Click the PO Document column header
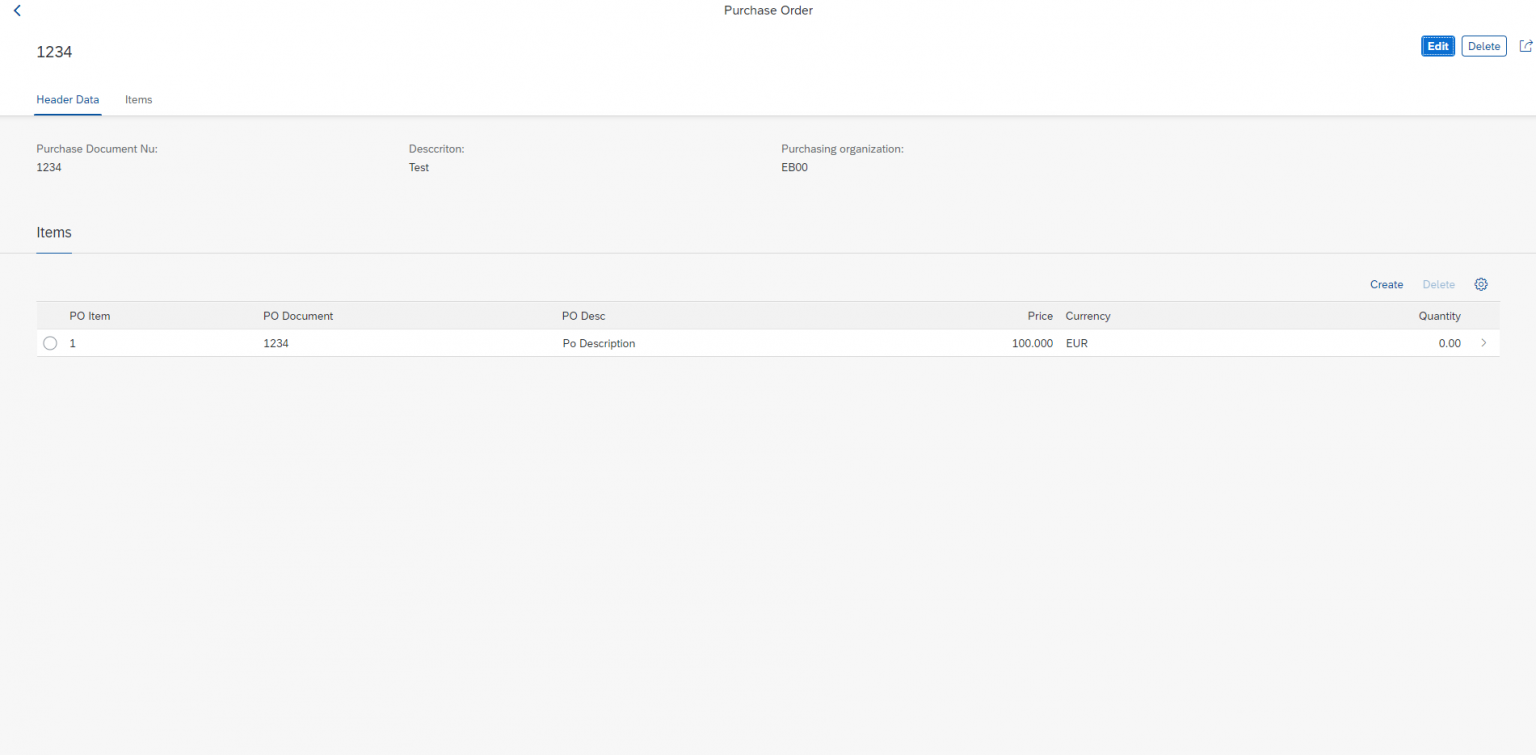1536x755 pixels. click(297, 315)
